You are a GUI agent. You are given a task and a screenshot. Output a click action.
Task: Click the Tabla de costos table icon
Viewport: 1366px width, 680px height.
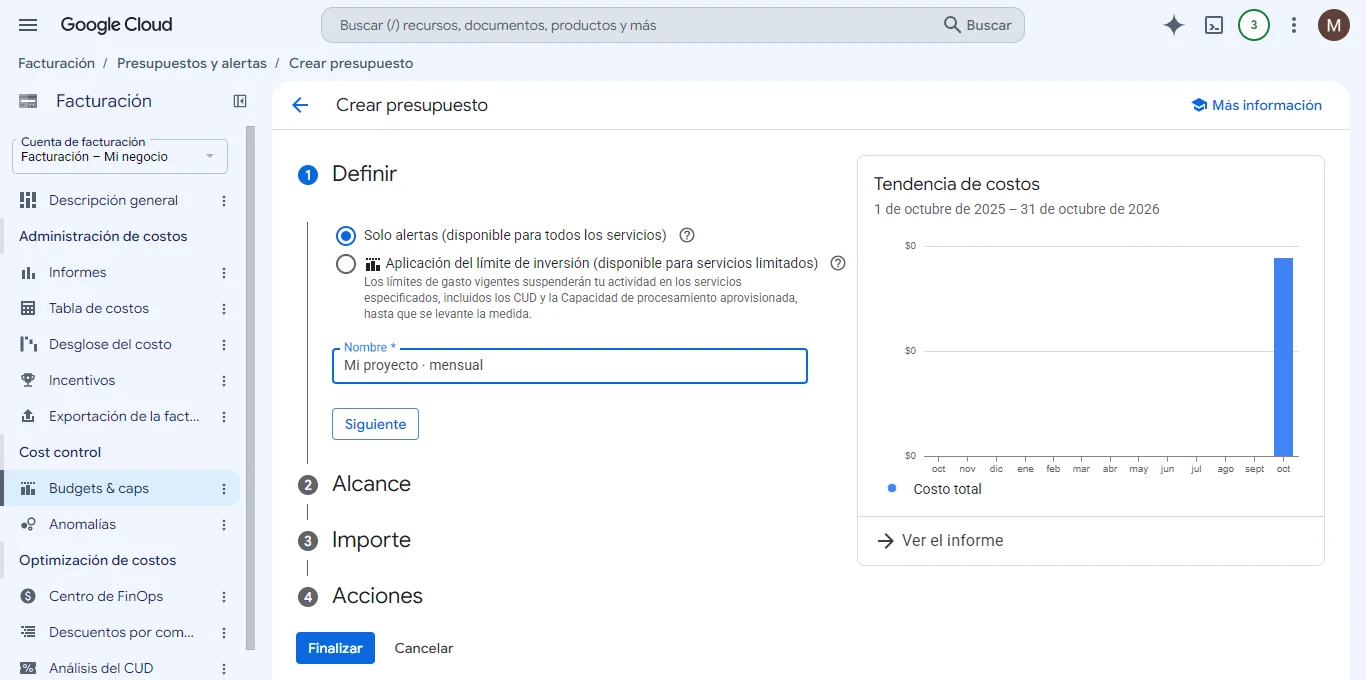[x=28, y=308]
